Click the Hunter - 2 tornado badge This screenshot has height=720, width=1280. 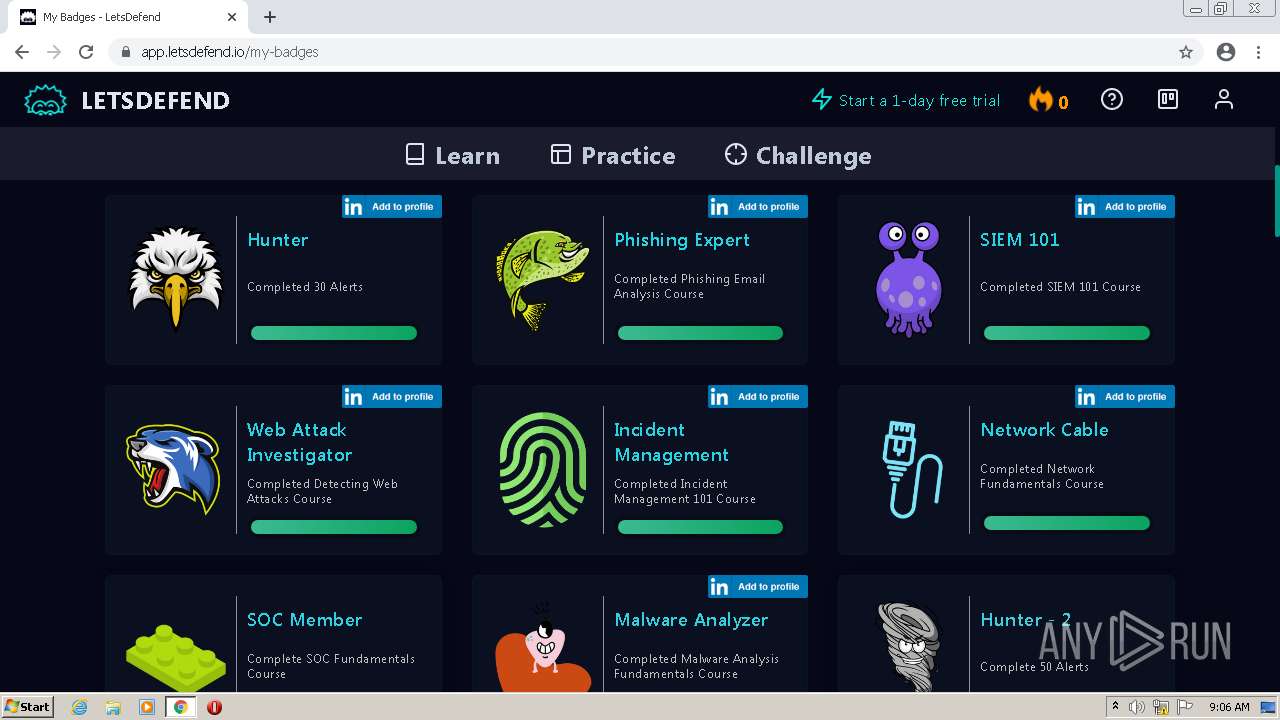(x=908, y=647)
